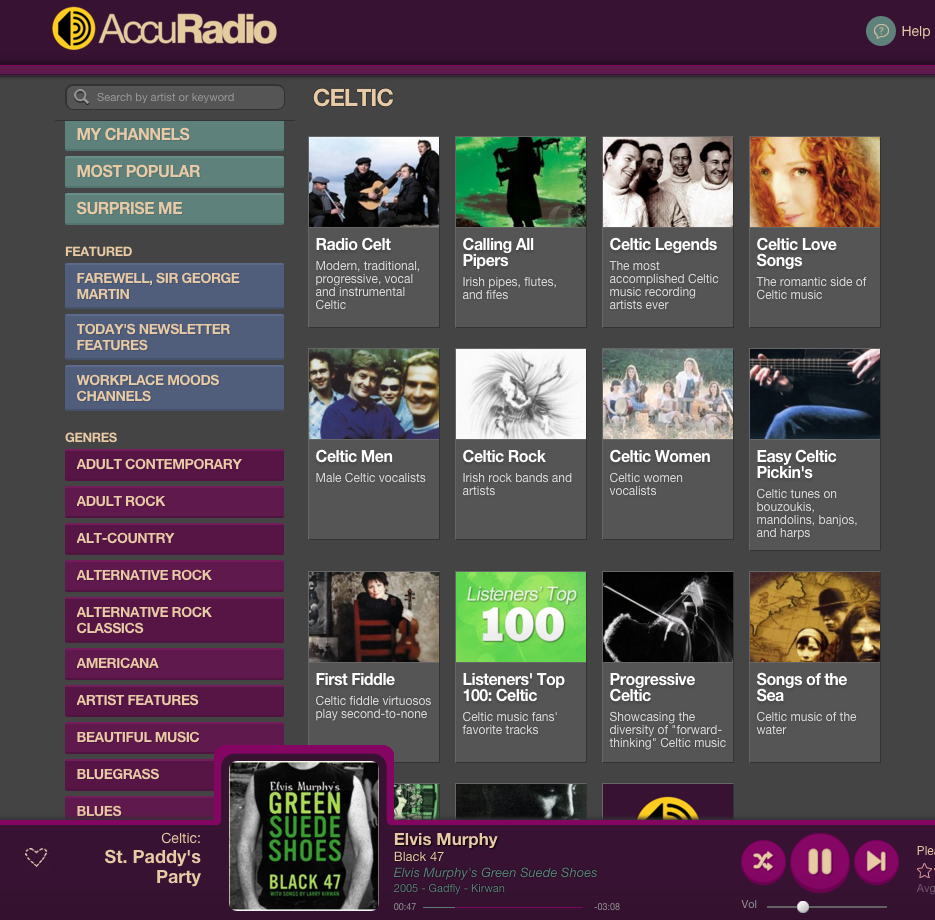Pause the current track
Viewport: 935px width, 920px height.
(x=819, y=861)
